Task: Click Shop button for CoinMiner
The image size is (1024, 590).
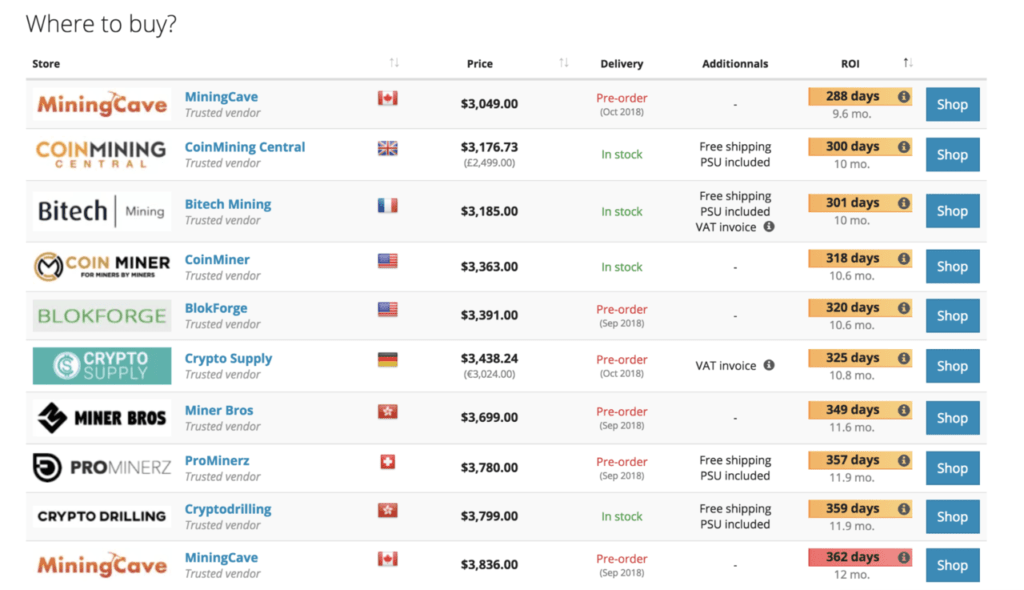Action: click(x=952, y=267)
